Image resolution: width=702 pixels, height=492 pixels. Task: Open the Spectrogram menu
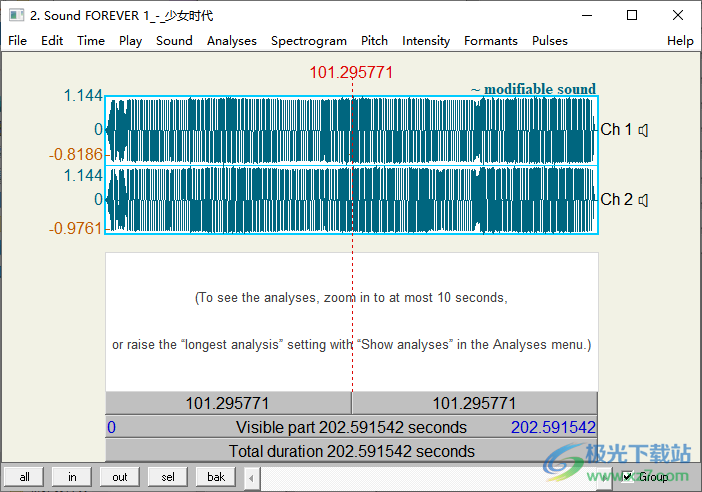click(x=308, y=41)
